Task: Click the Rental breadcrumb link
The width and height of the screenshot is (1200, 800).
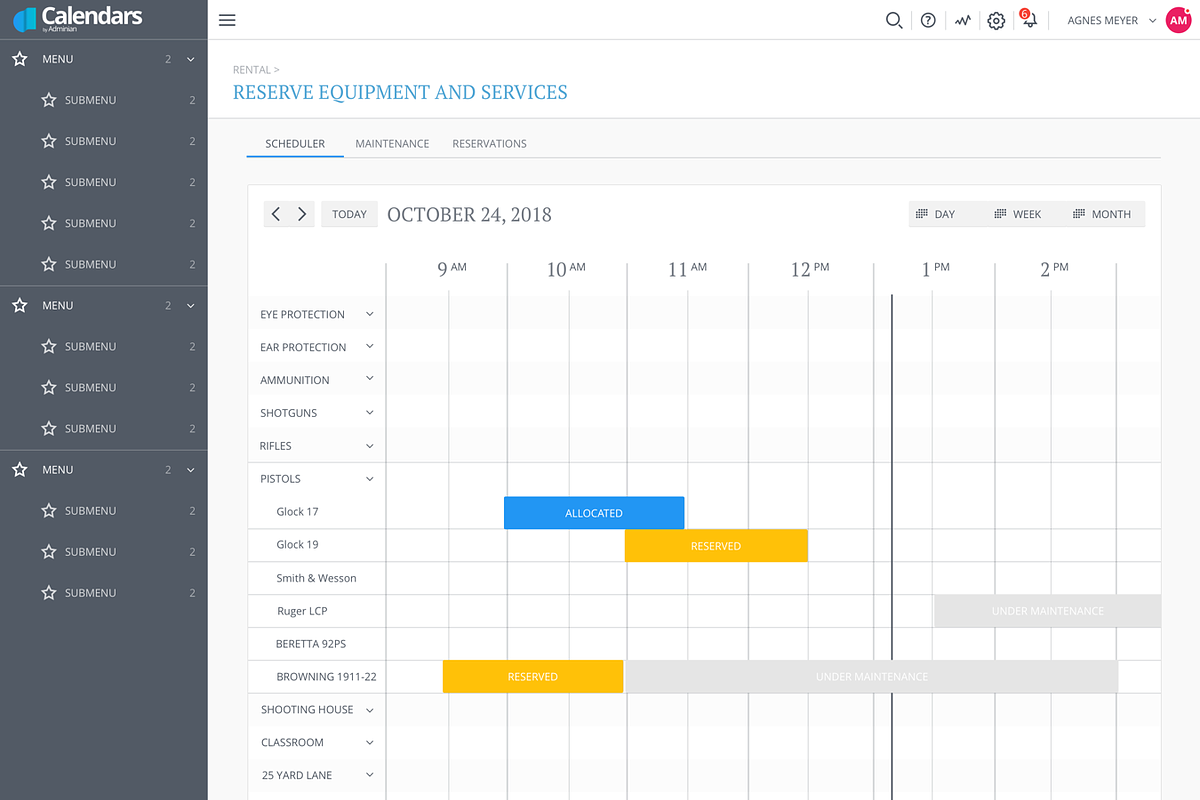Action: (252, 70)
